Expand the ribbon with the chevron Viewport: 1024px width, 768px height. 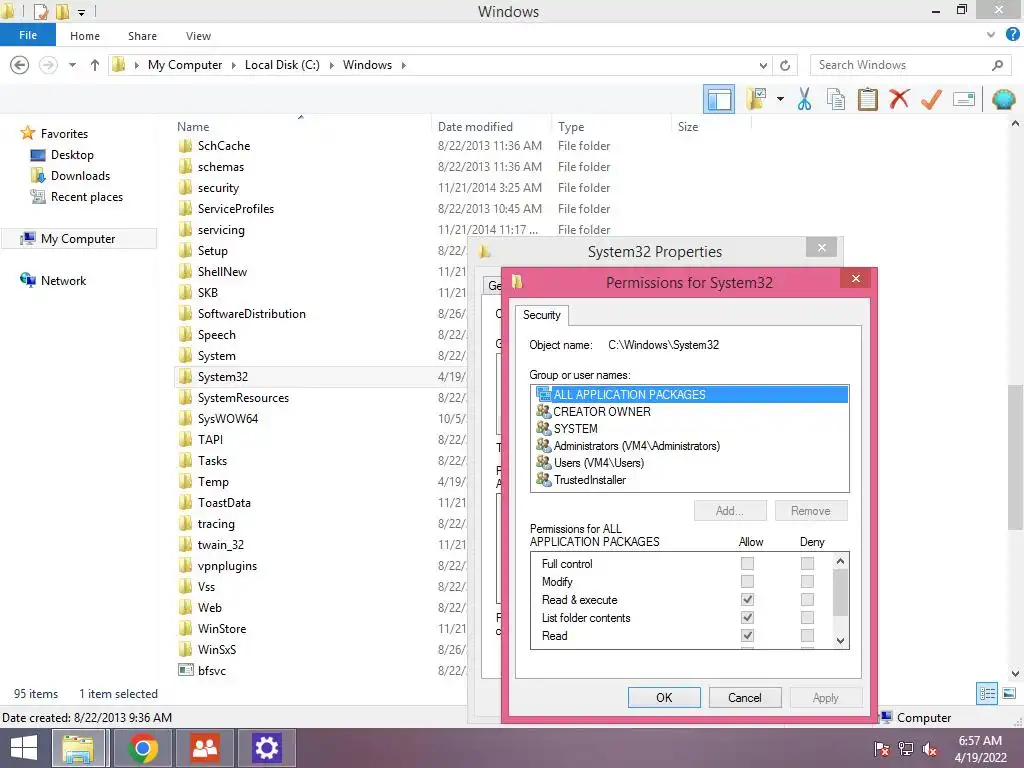(991, 35)
